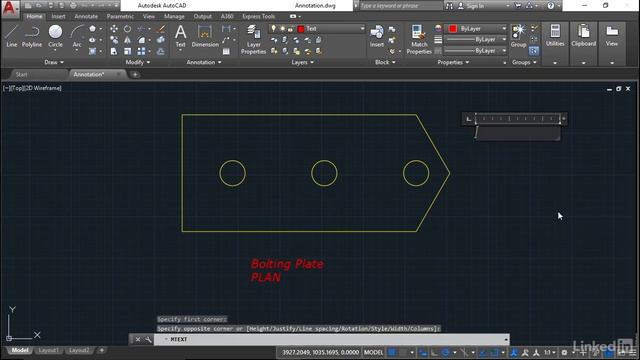Click the Table tool in Annotation panel

(x=226, y=51)
